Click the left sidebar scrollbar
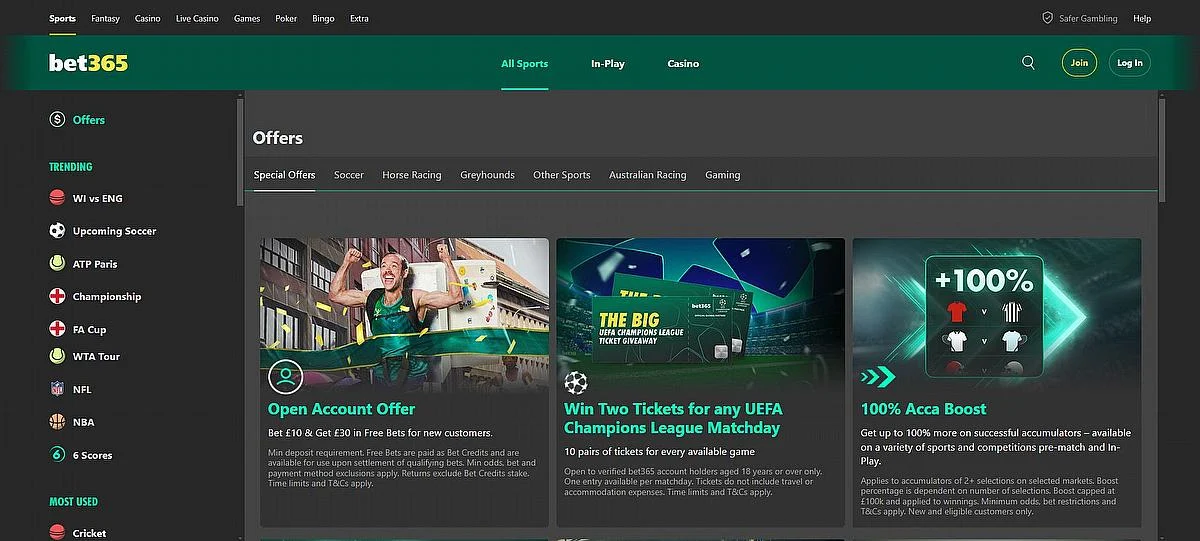The height and width of the screenshot is (541, 1200). (240, 152)
